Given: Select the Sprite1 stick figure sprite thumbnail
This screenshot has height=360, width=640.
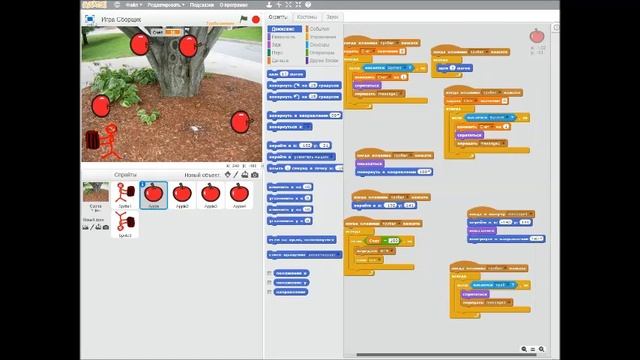Looking at the screenshot, I should click(125, 195).
